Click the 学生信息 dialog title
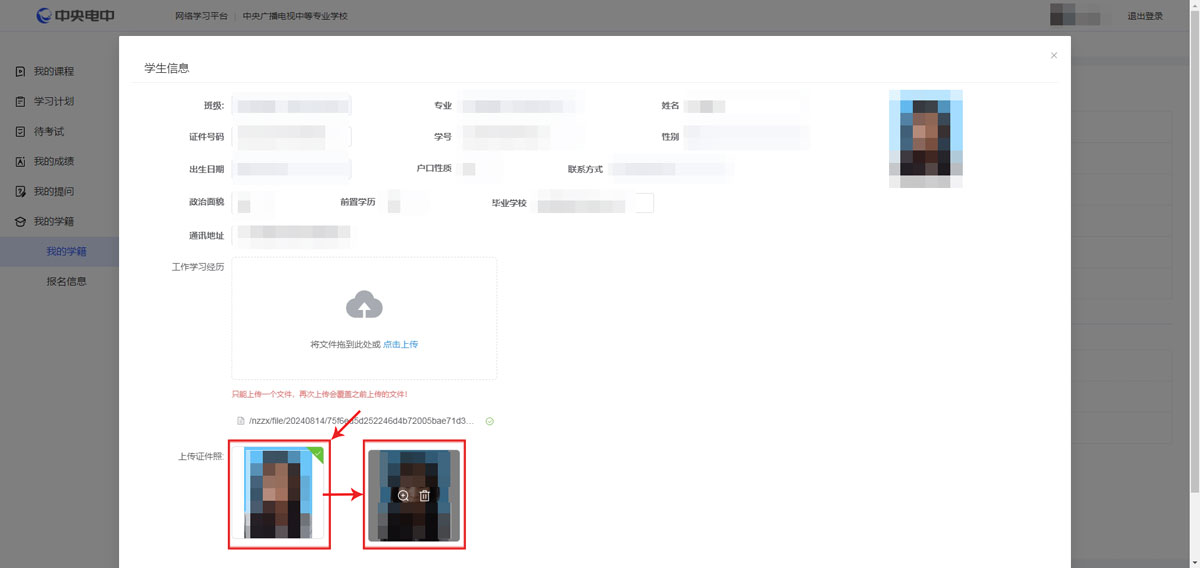Viewport: 1200px width, 568px height. click(167, 68)
